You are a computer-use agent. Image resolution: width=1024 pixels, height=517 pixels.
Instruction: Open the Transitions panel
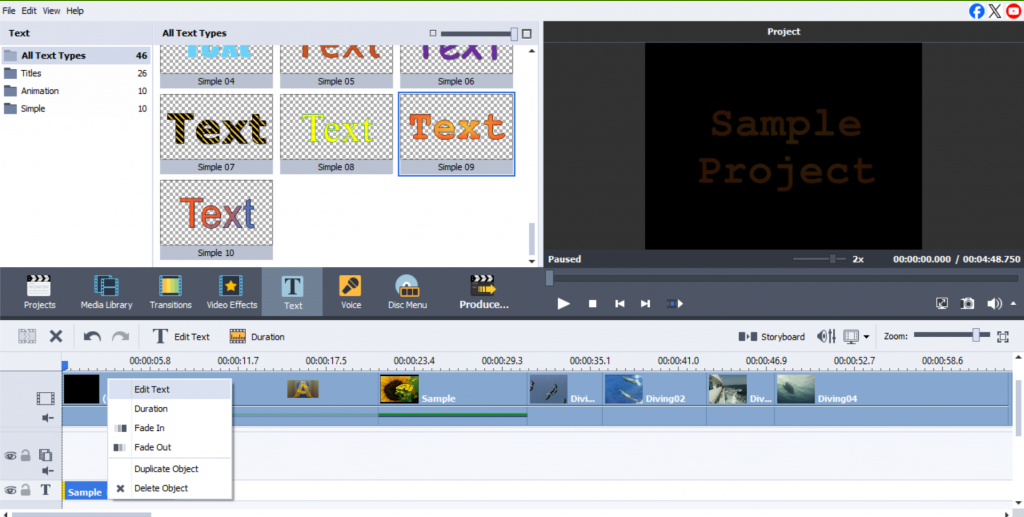point(170,291)
